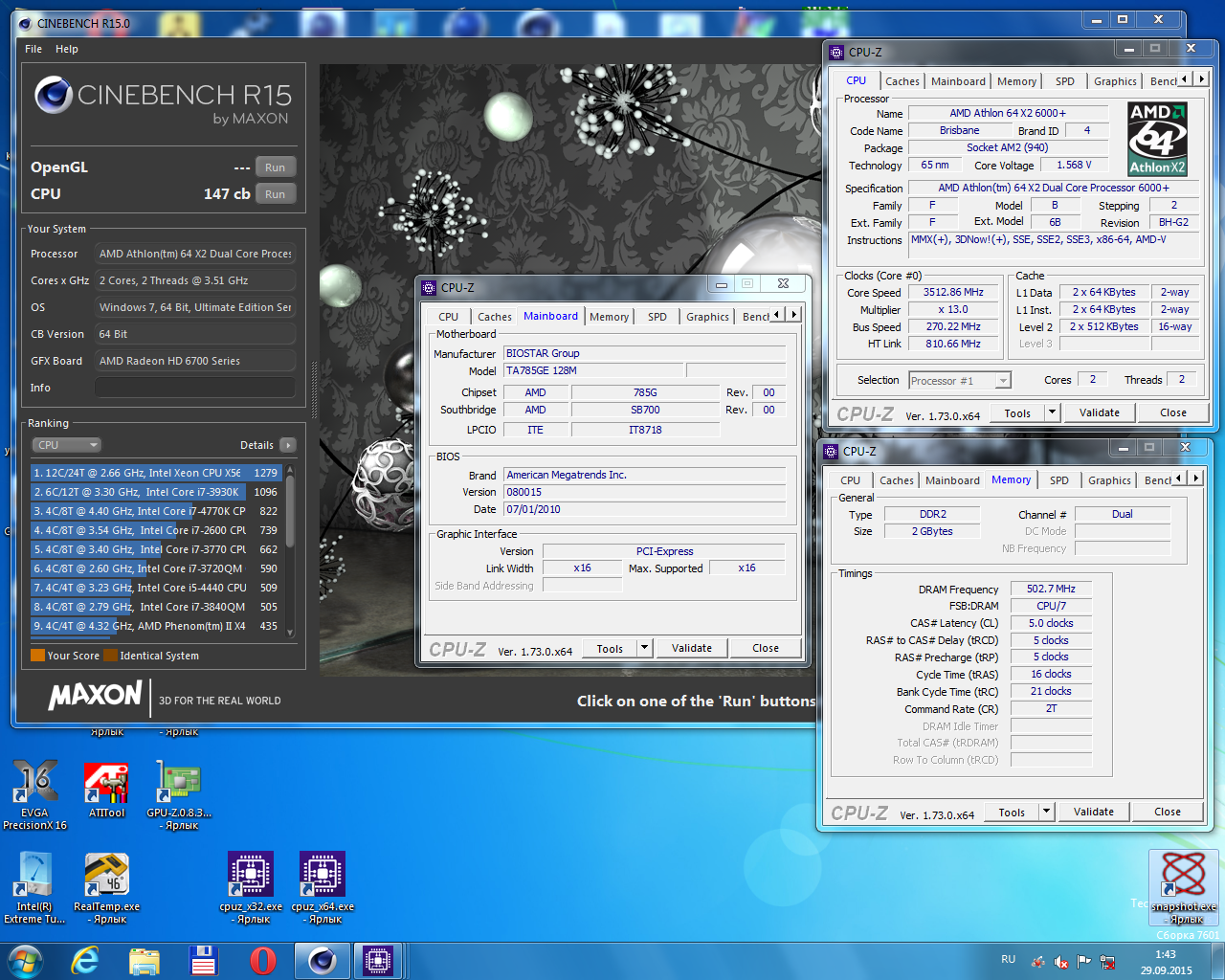Image resolution: width=1225 pixels, height=980 pixels.
Task: Open Windows Explorer from taskbar
Action: click(x=145, y=961)
